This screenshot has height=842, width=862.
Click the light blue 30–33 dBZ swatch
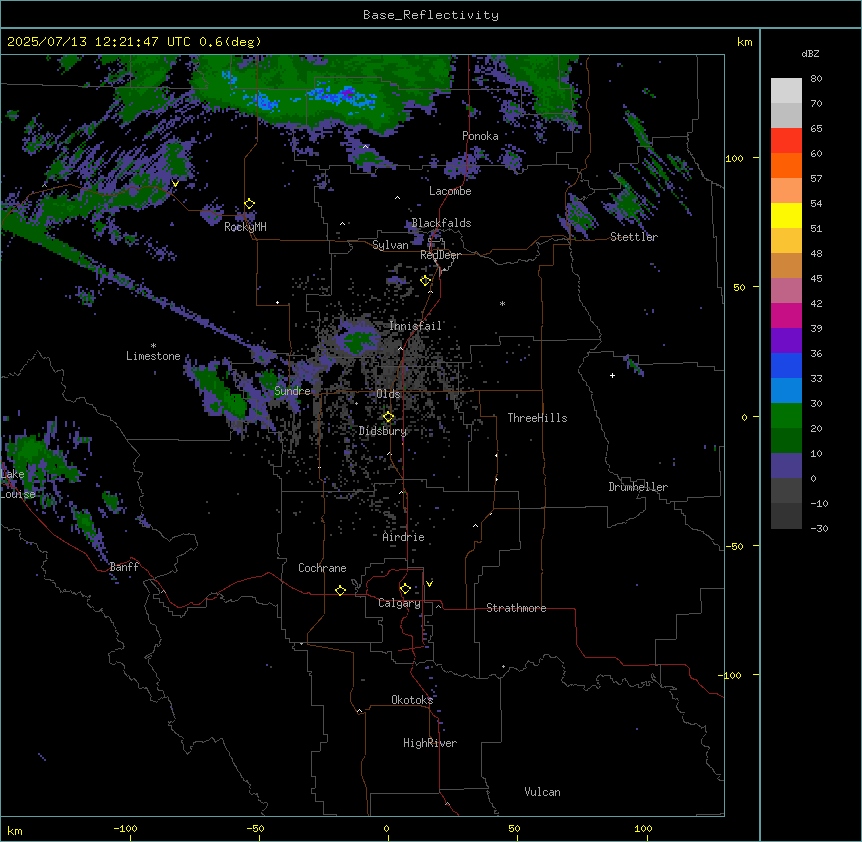pyautogui.click(x=786, y=391)
